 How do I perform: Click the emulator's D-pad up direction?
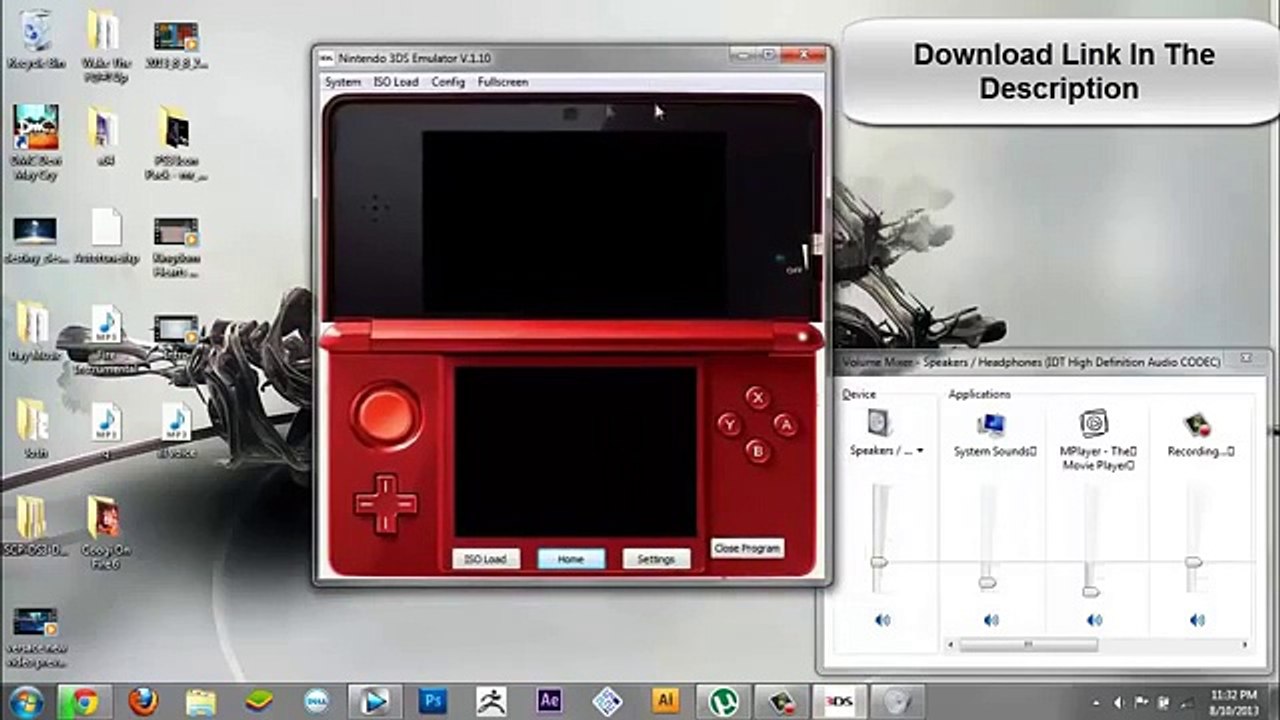[387, 482]
